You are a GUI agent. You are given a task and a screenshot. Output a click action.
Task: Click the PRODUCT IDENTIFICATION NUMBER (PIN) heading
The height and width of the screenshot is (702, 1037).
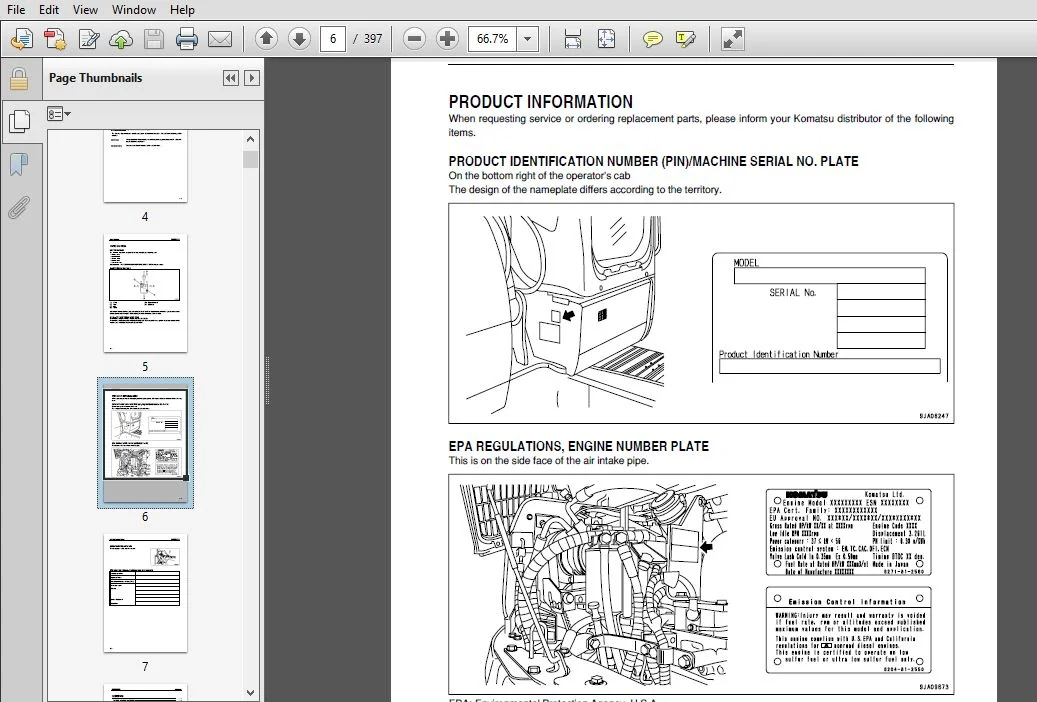[x=653, y=161]
